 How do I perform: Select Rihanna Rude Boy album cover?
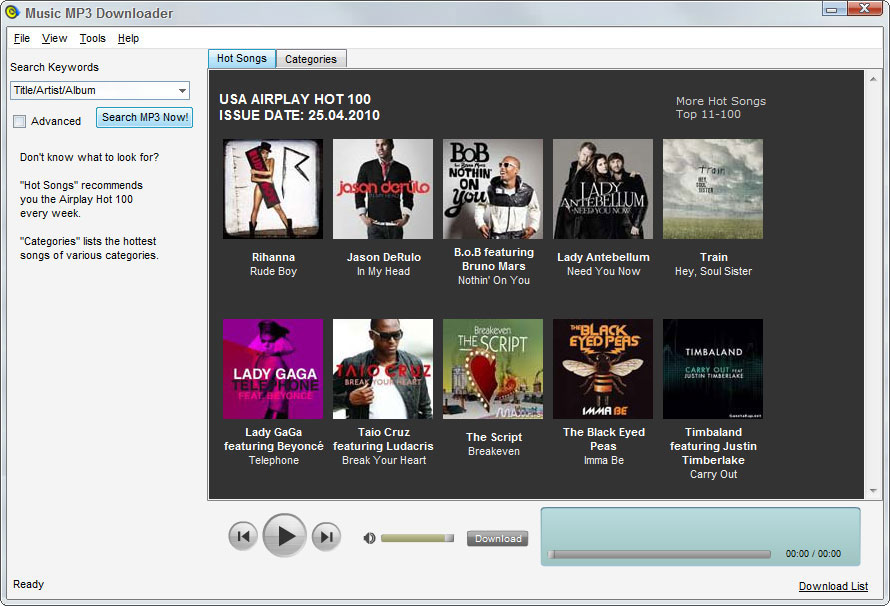[x=273, y=189]
